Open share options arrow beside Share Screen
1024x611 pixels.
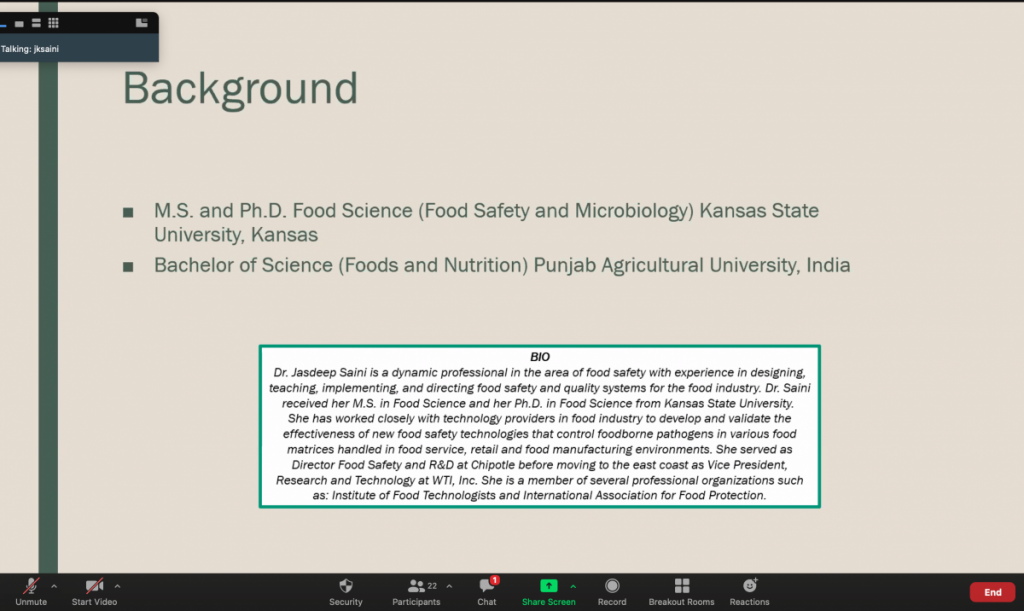(573, 586)
